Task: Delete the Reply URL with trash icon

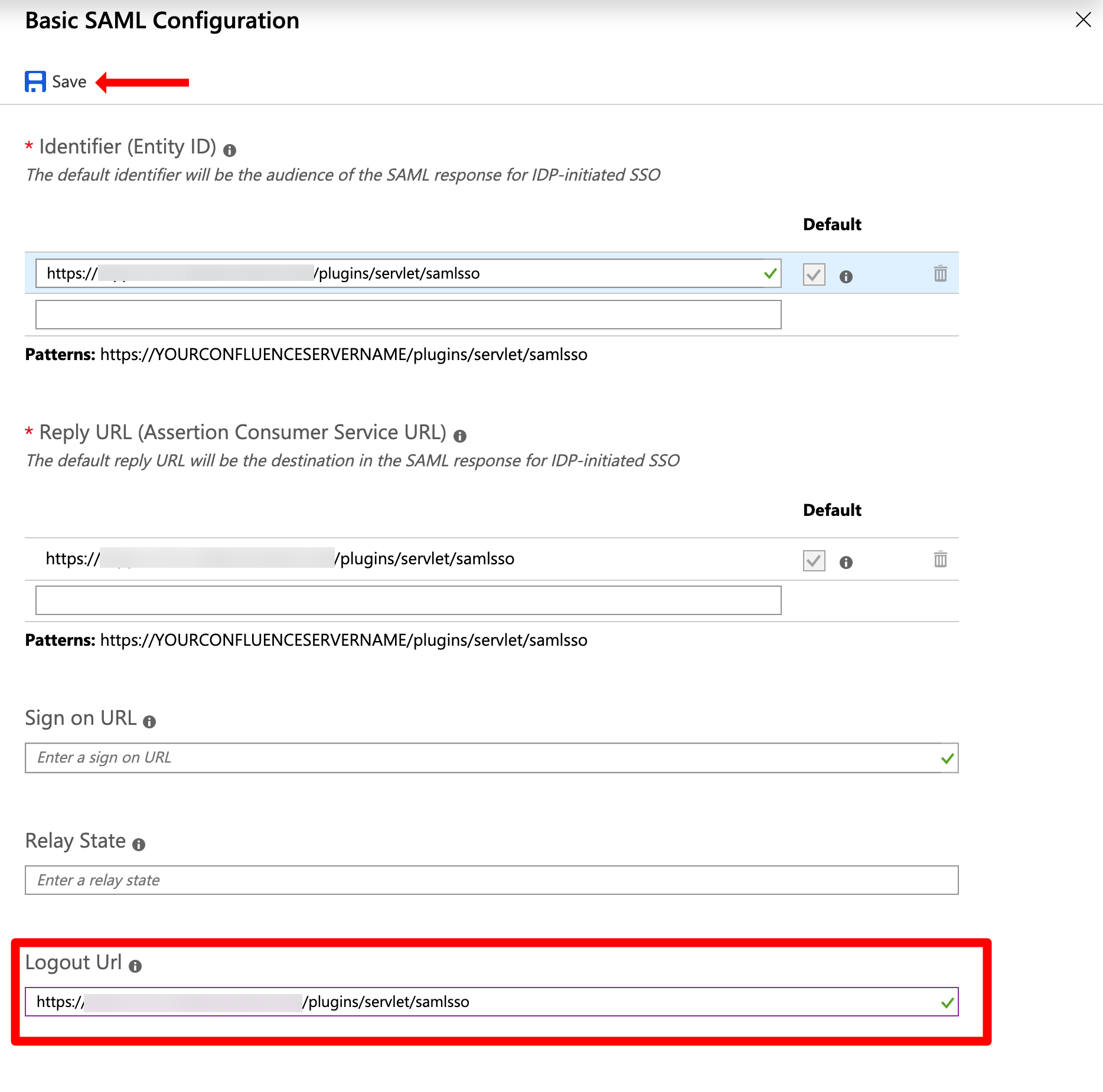Action: click(x=940, y=559)
